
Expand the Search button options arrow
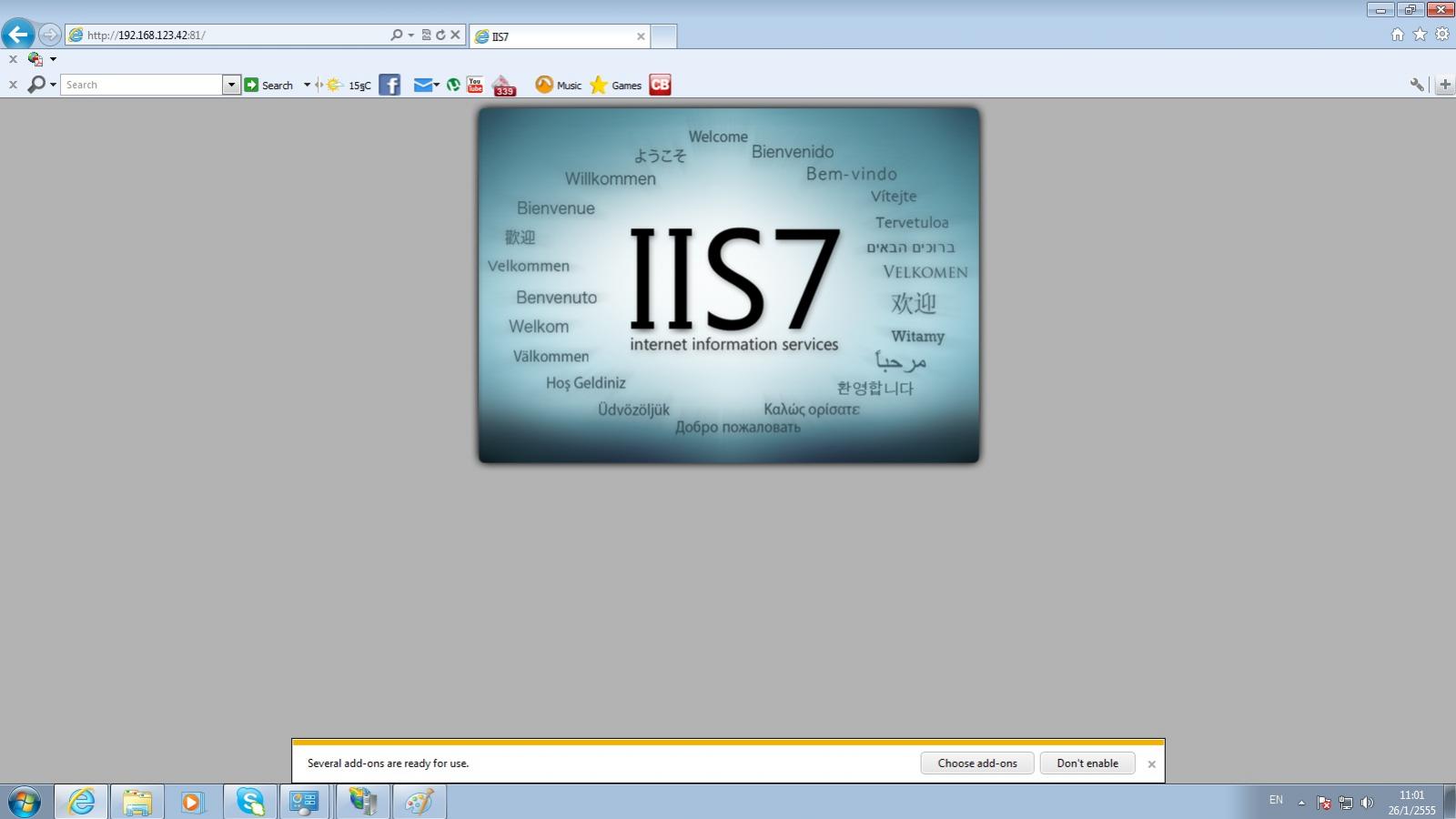[x=307, y=85]
